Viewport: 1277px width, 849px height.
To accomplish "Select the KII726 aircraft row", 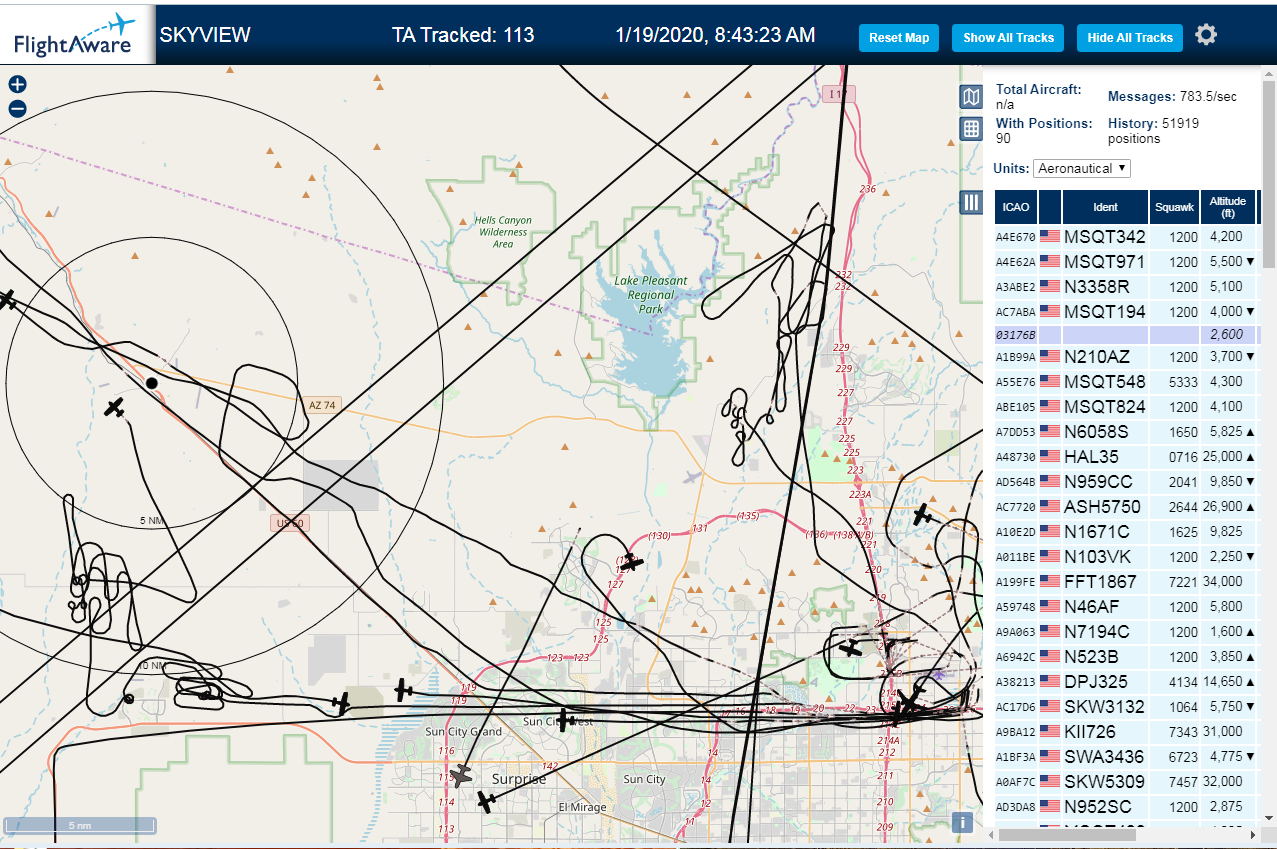I will click(x=1128, y=732).
